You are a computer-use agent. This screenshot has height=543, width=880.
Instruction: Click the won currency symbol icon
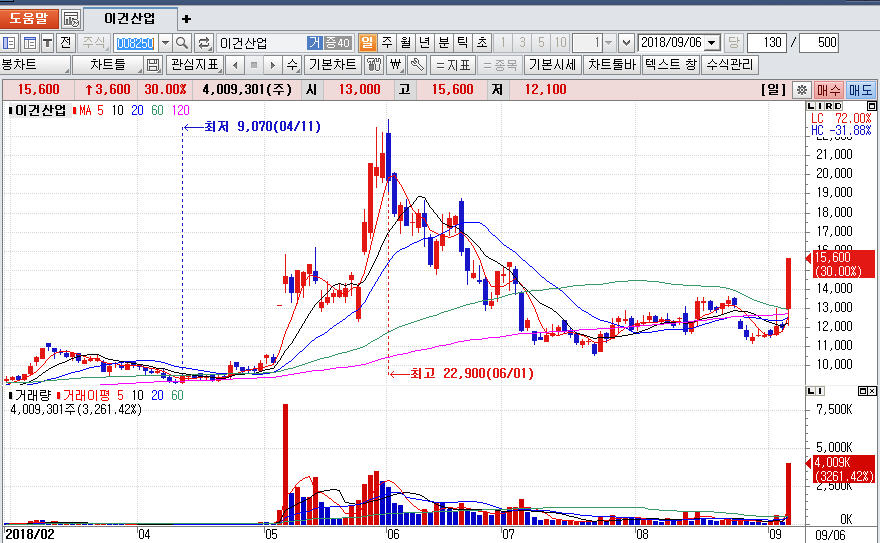[x=395, y=65]
